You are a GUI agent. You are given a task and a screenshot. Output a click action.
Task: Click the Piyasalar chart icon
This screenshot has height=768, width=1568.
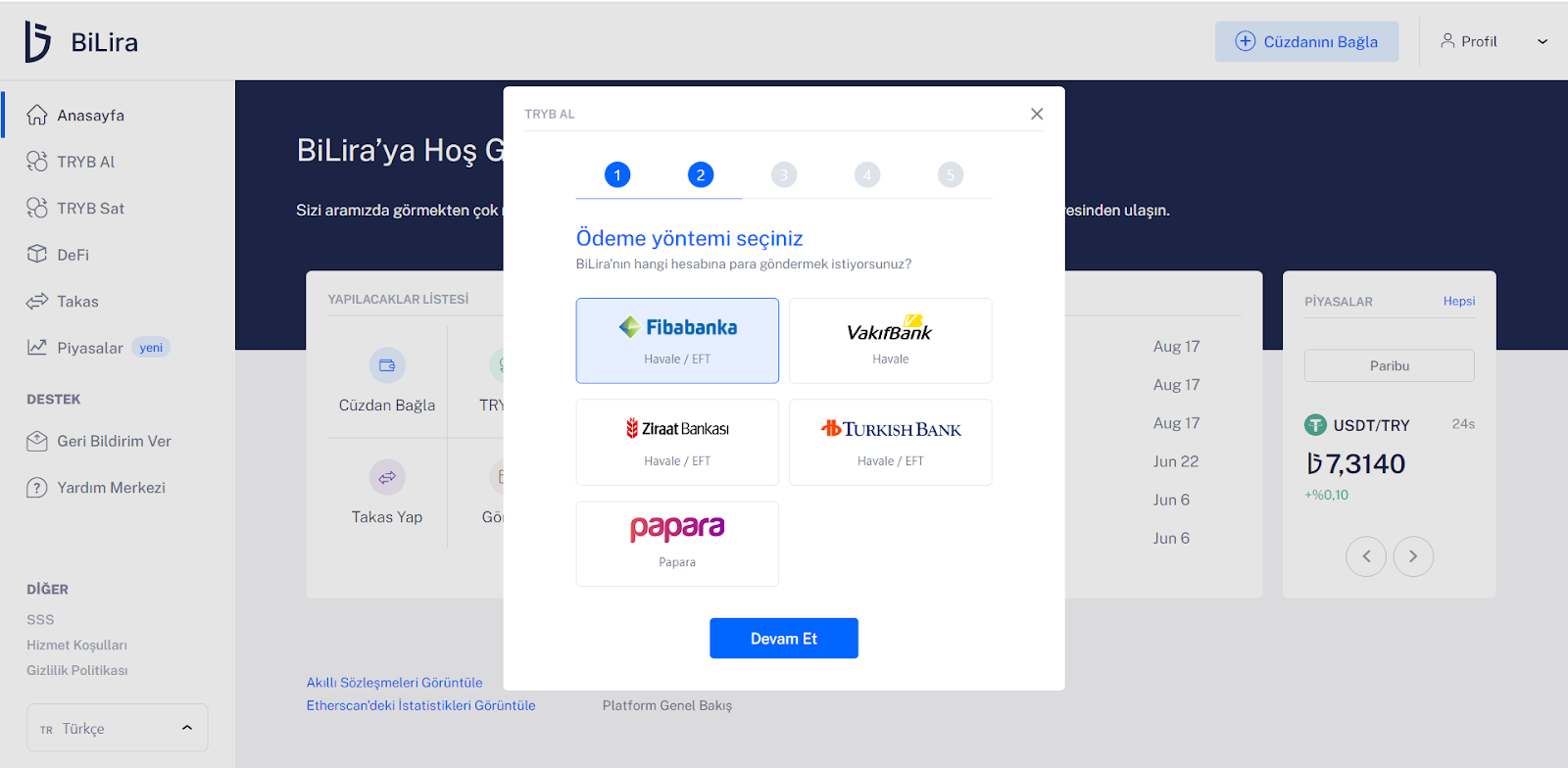coord(37,347)
